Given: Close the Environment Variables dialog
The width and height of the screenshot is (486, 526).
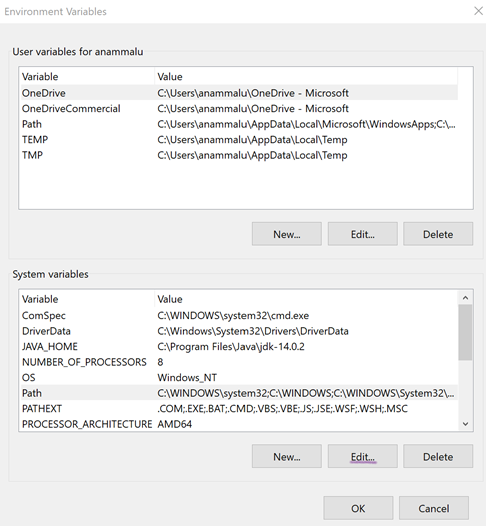Looking at the screenshot, I should click(x=478, y=11).
